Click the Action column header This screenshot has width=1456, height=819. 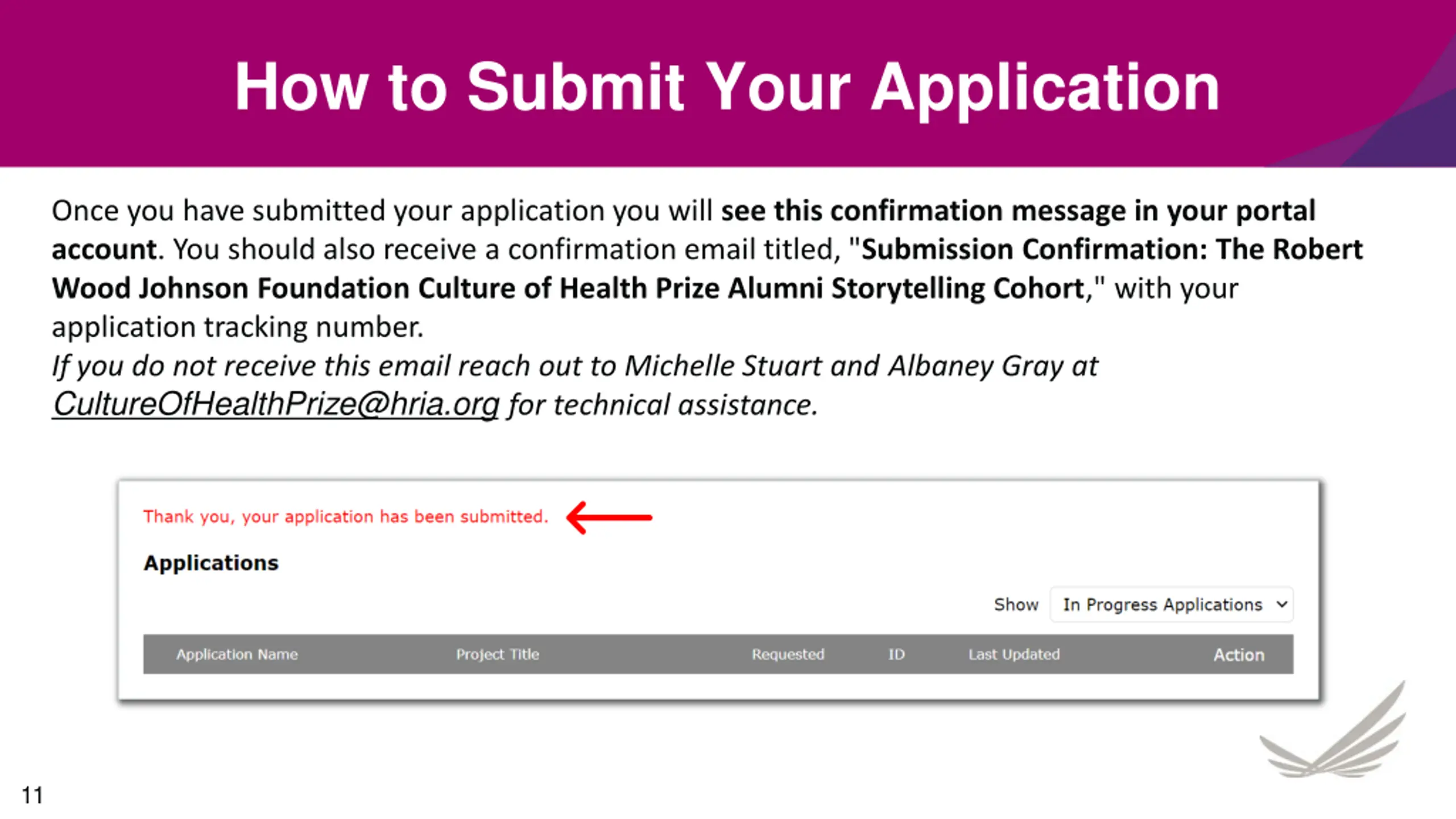click(x=1239, y=655)
